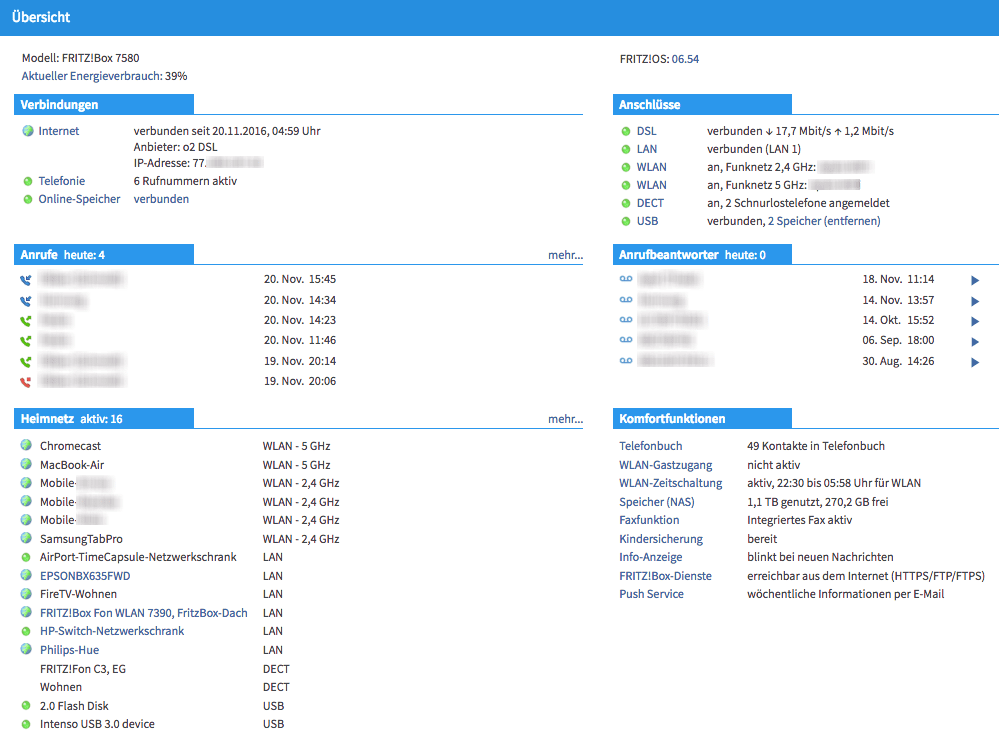The height and width of the screenshot is (747, 999).
Task: Click voicemail icon for 30. Aug. 14:26 message
Action: [626, 361]
